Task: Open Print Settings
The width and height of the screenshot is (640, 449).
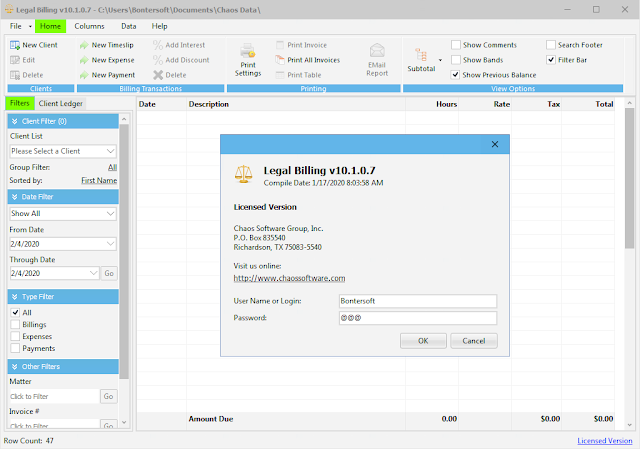Action: tap(248, 60)
